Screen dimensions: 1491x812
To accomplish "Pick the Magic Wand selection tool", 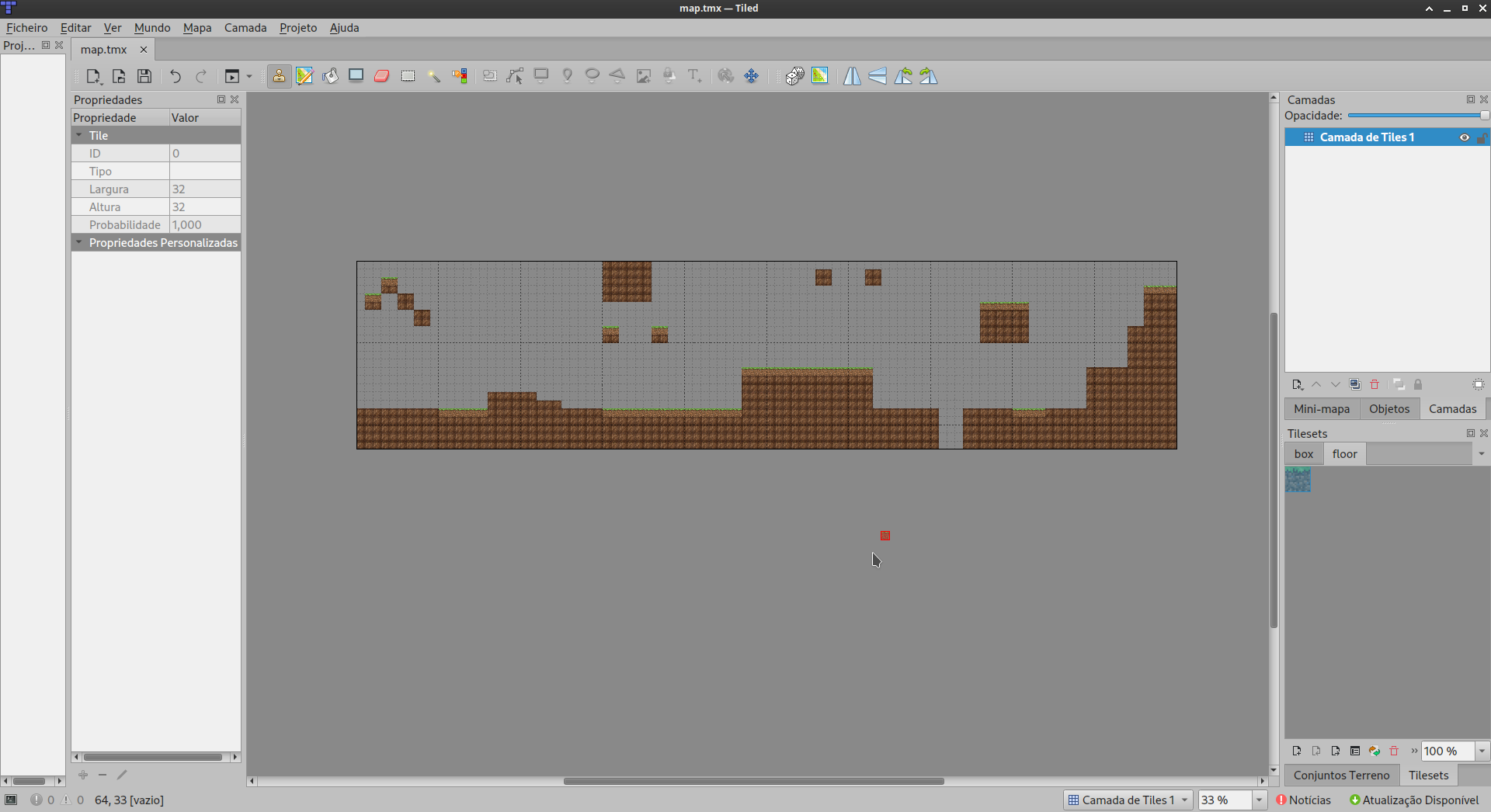I will pyautogui.click(x=434, y=76).
